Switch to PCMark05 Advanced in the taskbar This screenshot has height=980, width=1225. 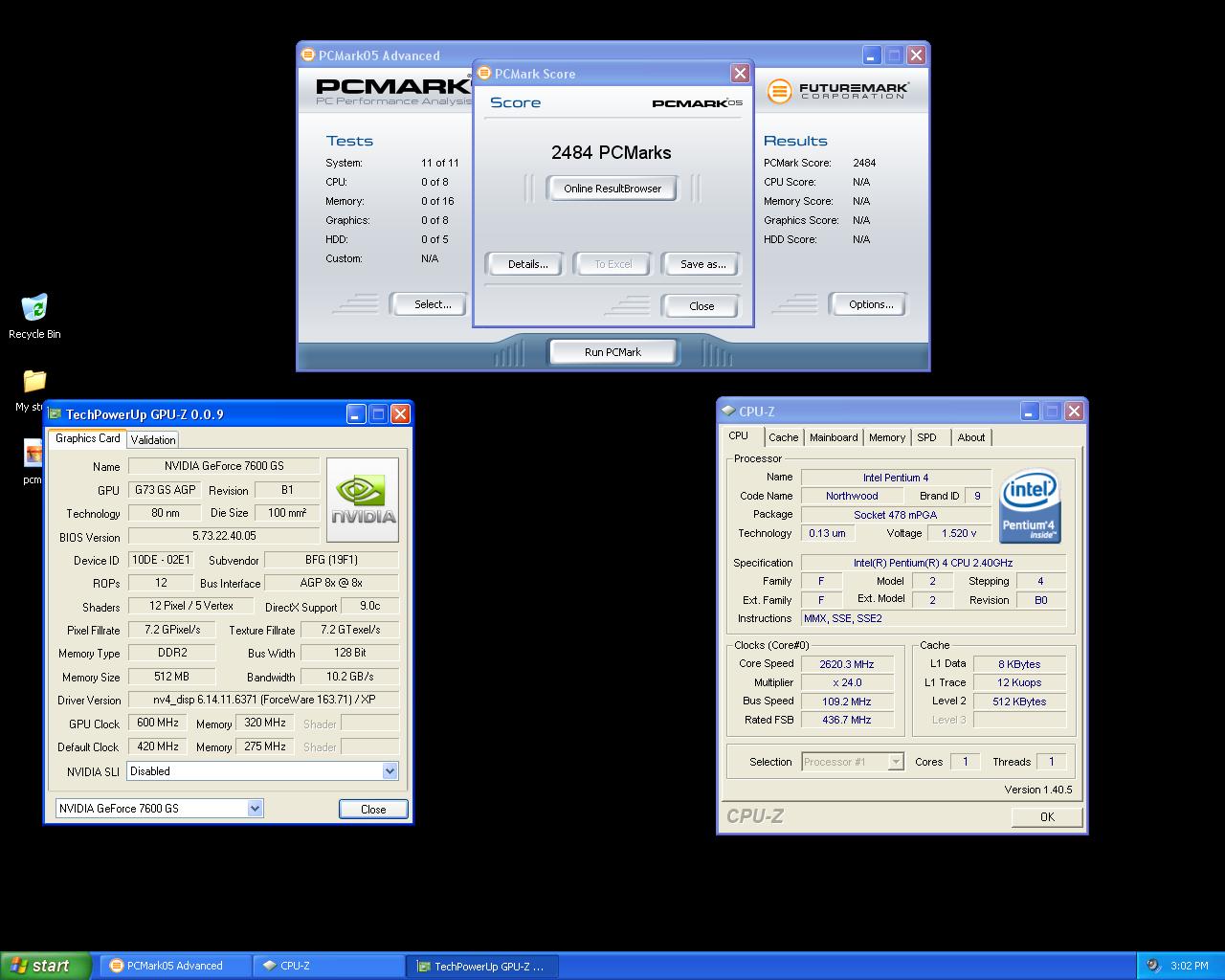click(174, 966)
